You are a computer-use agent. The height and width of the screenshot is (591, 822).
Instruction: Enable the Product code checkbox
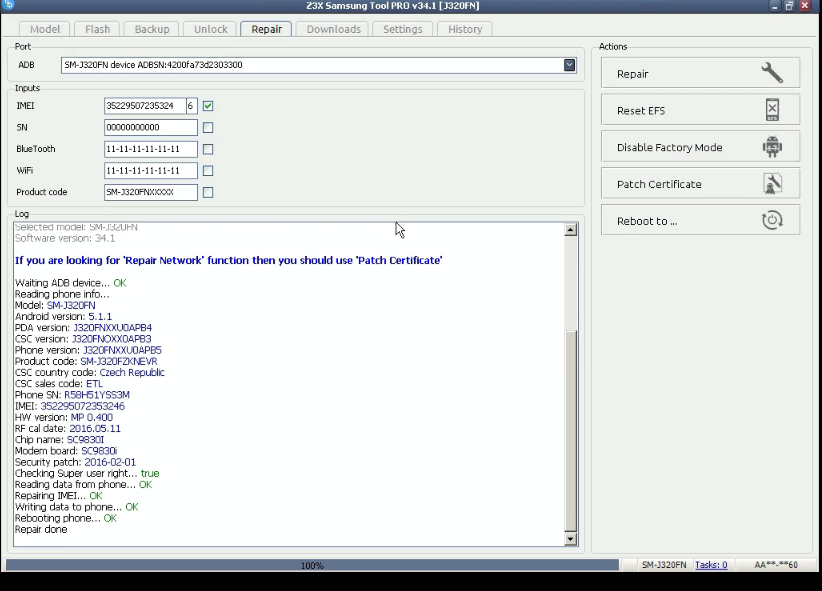click(208, 192)
